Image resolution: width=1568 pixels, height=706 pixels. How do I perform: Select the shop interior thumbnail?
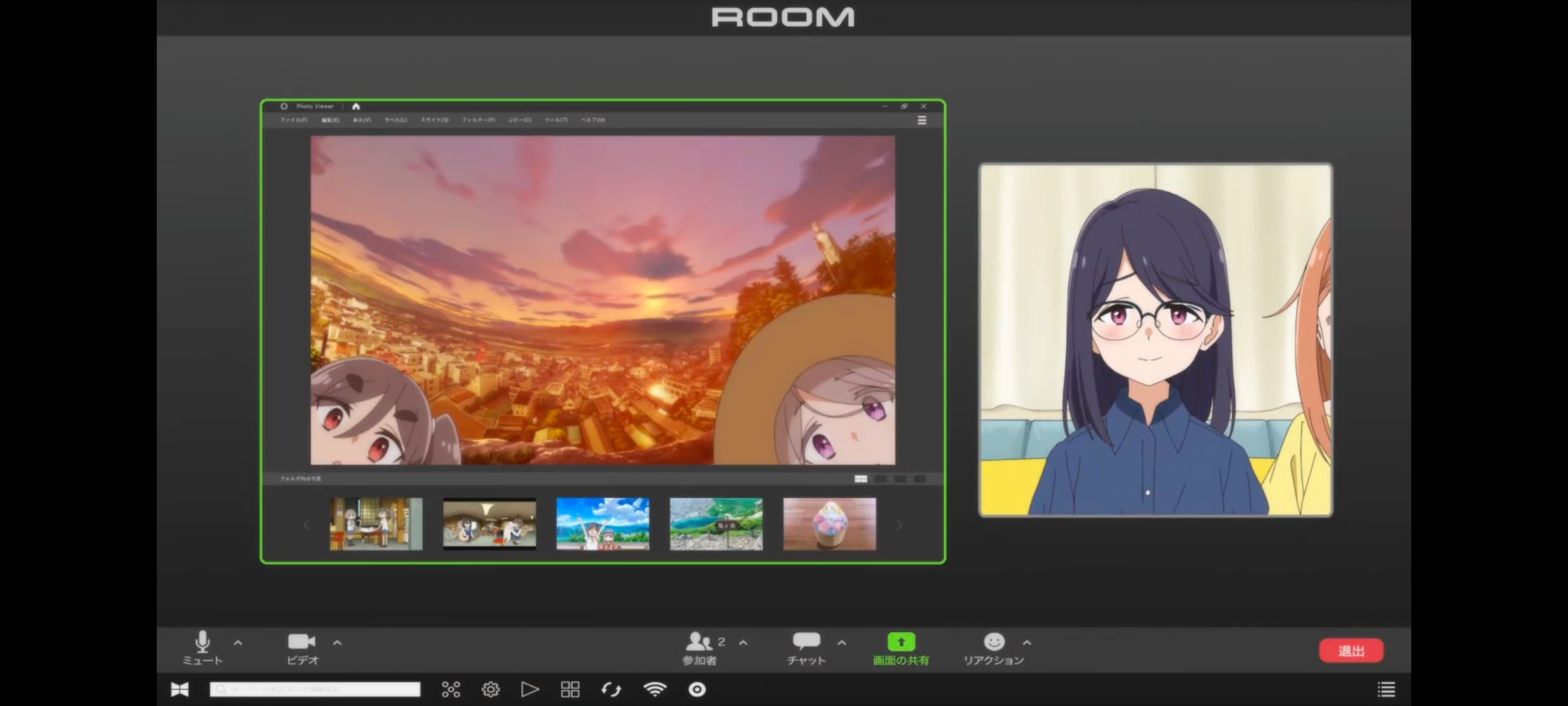tap(376, 524)
